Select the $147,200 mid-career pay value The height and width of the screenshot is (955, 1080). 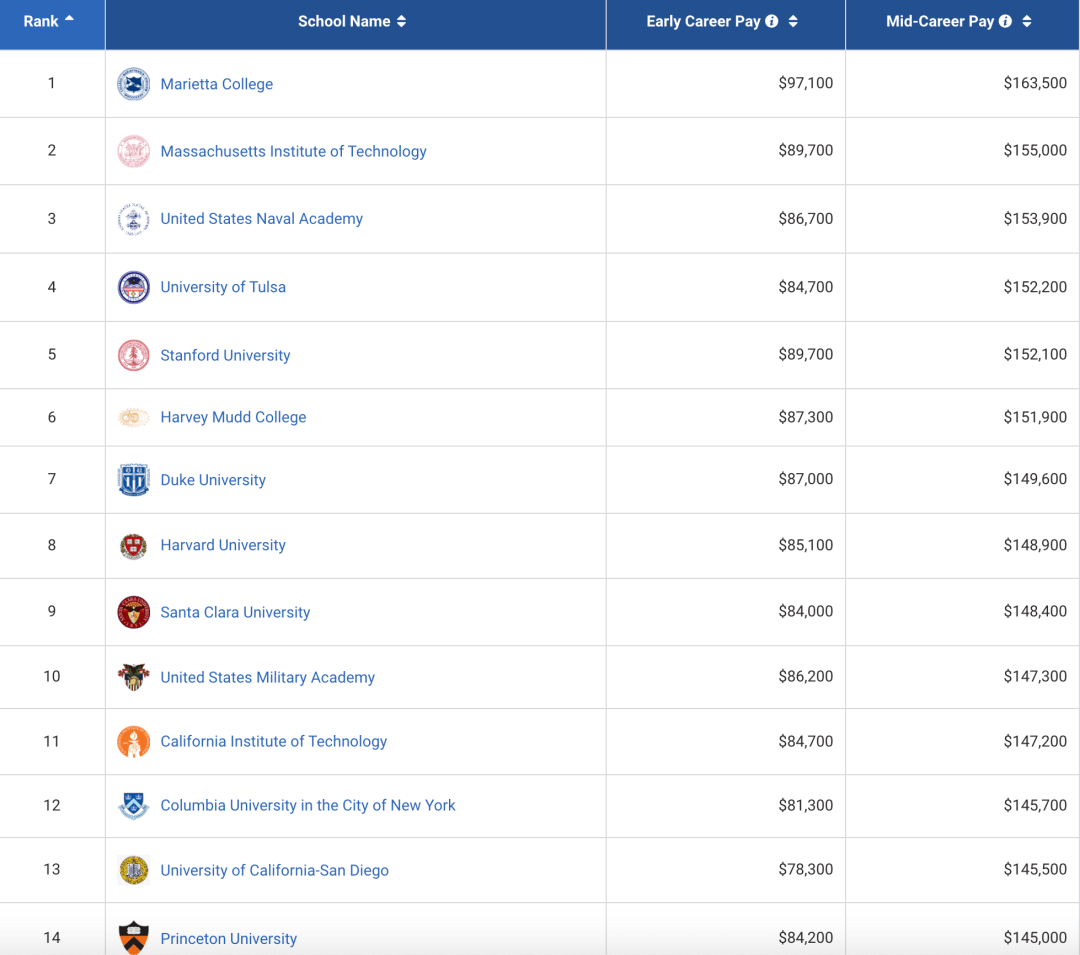pos(1035,741)
